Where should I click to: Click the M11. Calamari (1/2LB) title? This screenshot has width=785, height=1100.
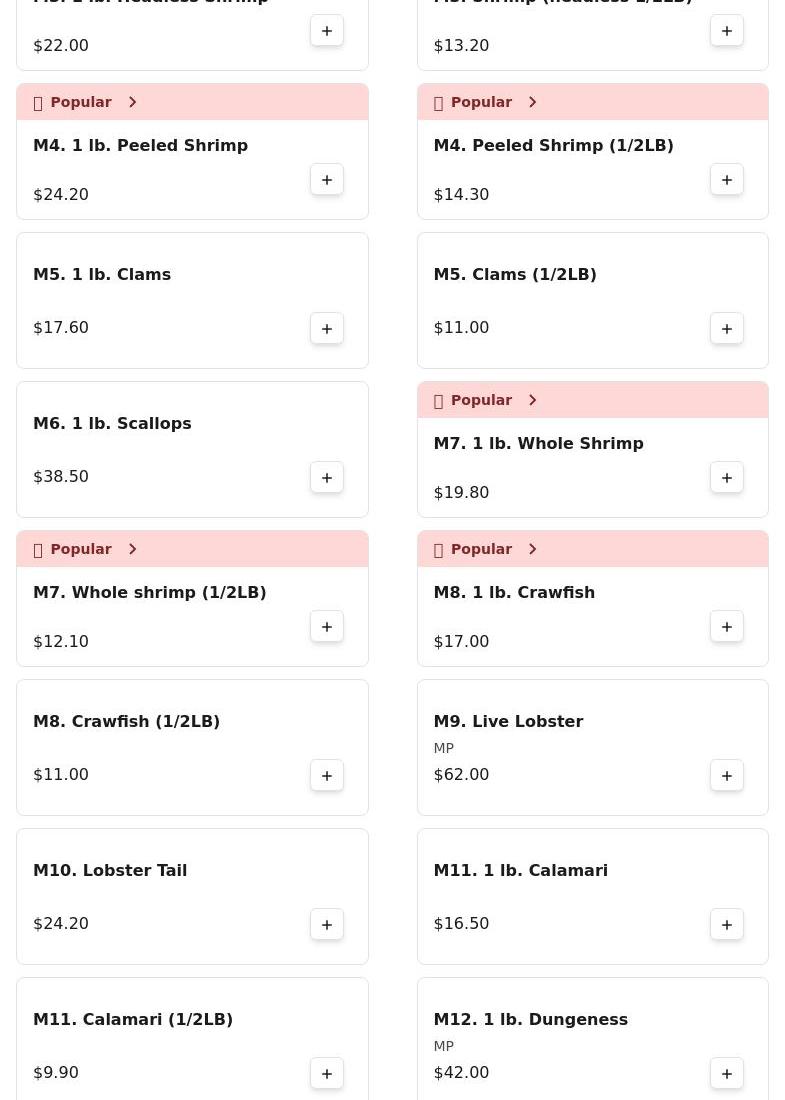point(133,1019)
